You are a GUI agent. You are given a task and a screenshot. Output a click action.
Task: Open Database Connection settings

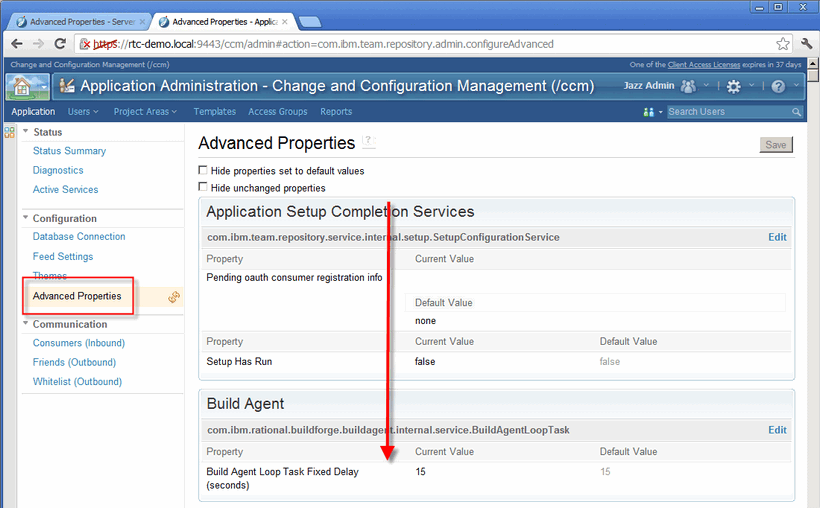tap(79, 236)
